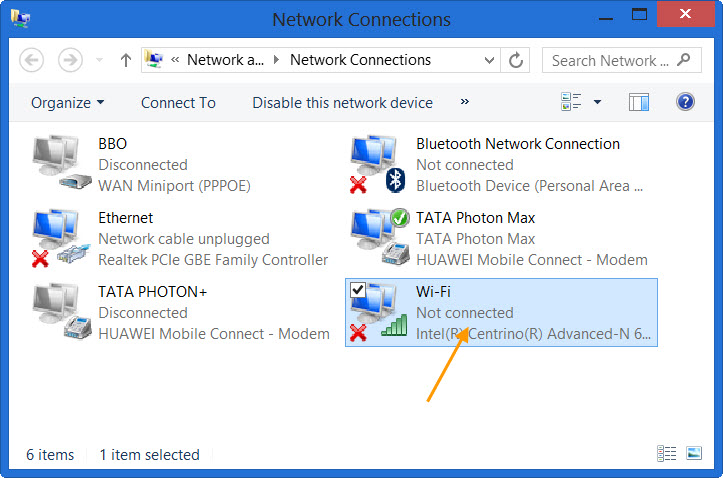Click Connect To in the toolbar
Image resolution: width=723 pixels, height=478 pixels.
178,102
